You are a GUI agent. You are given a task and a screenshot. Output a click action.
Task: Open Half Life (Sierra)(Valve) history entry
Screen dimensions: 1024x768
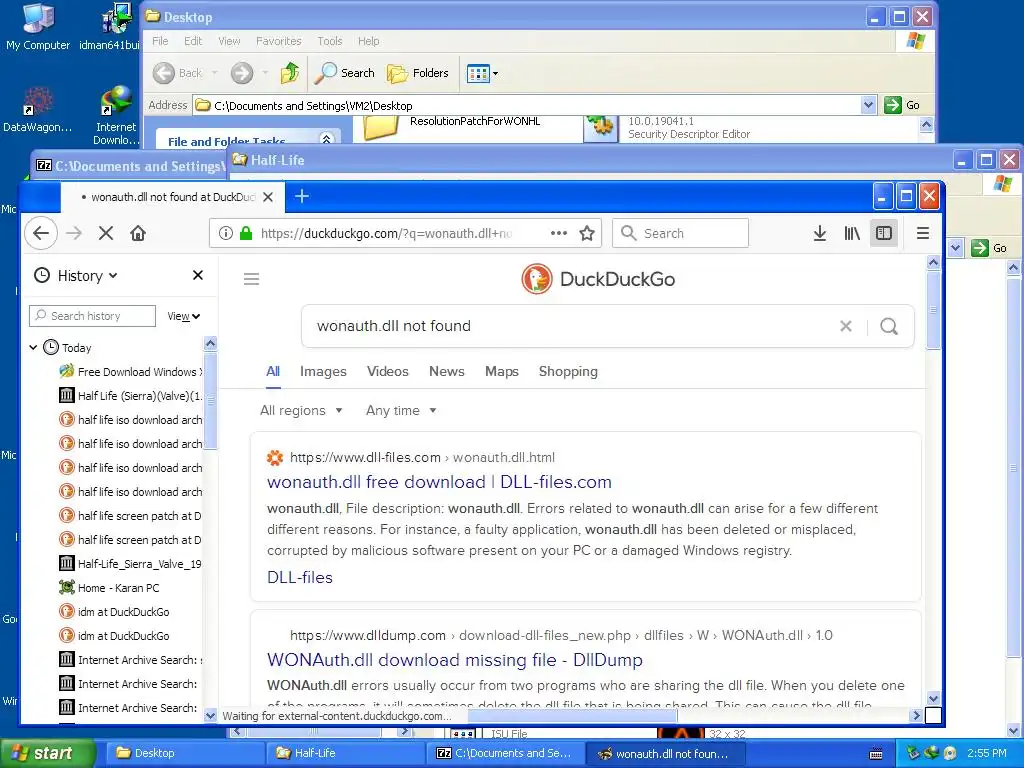(x=131, y=396)
